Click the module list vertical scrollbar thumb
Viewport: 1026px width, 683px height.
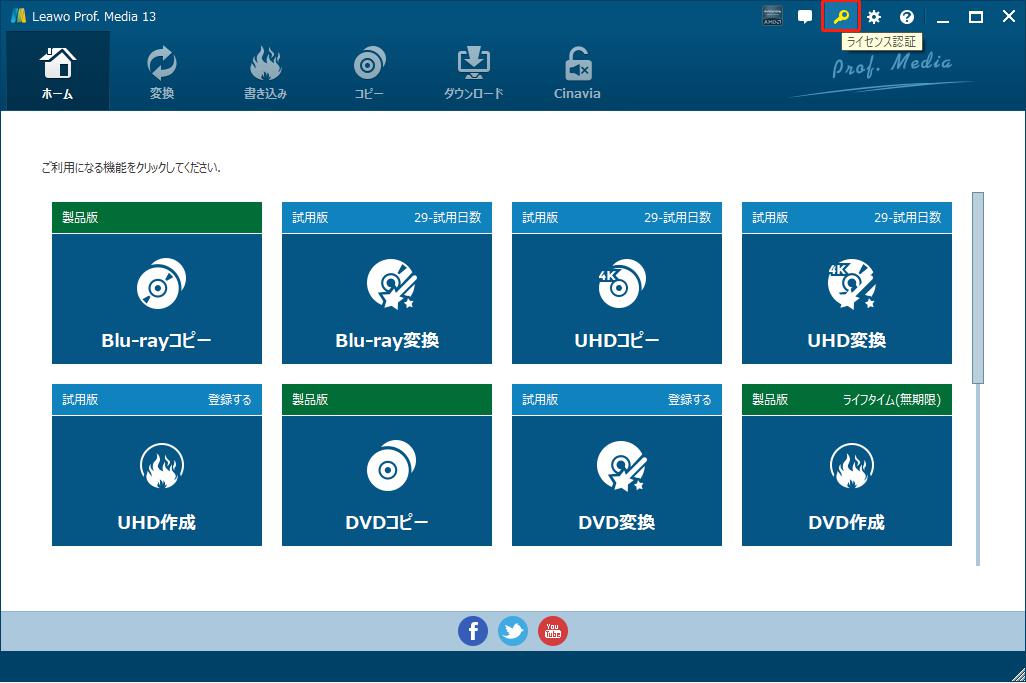pos(978,288)
